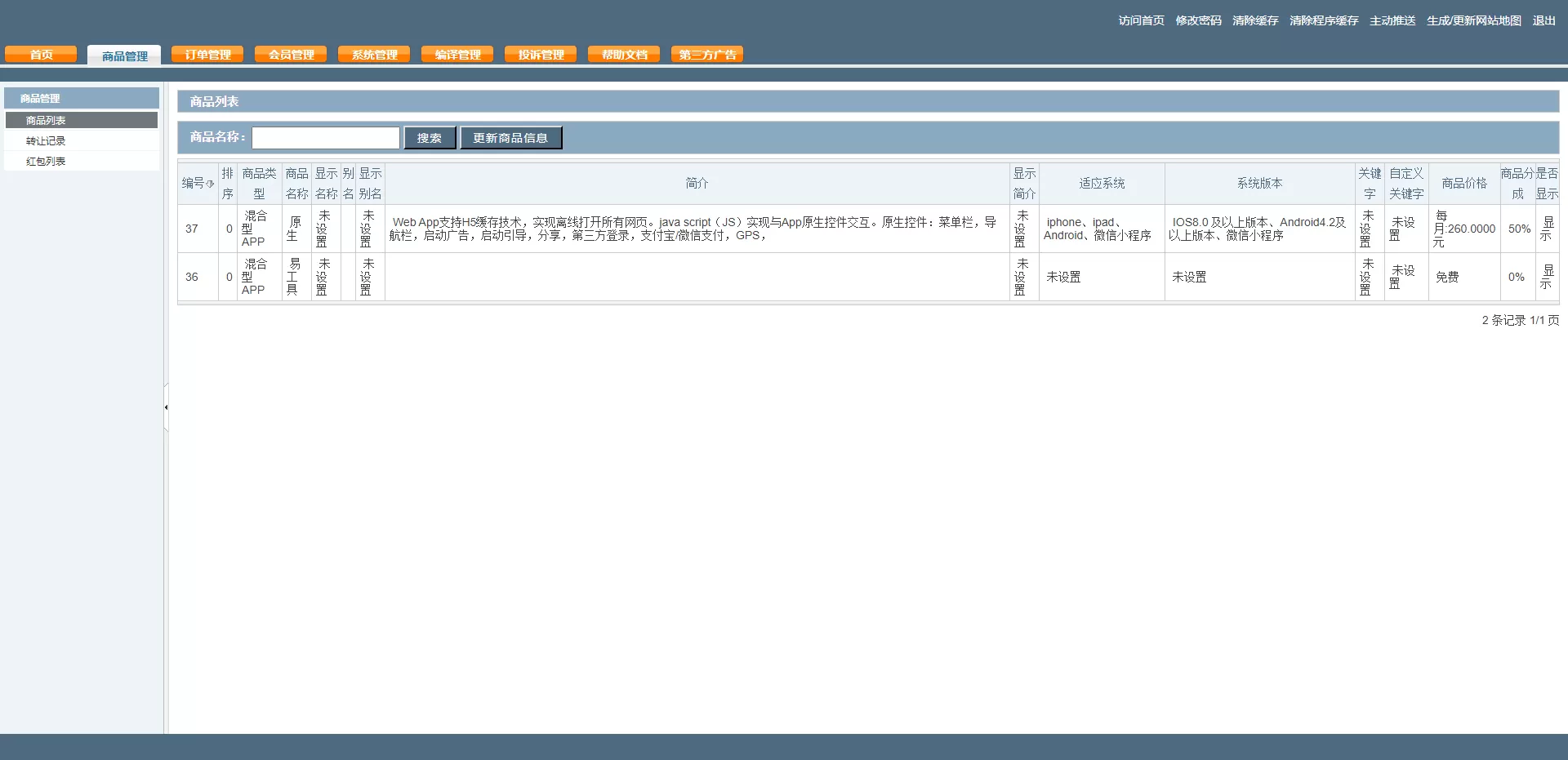Click the 清除缓存 link in the header
The height and width of the screenshot is (760, 1568).
click(1255, 20)
